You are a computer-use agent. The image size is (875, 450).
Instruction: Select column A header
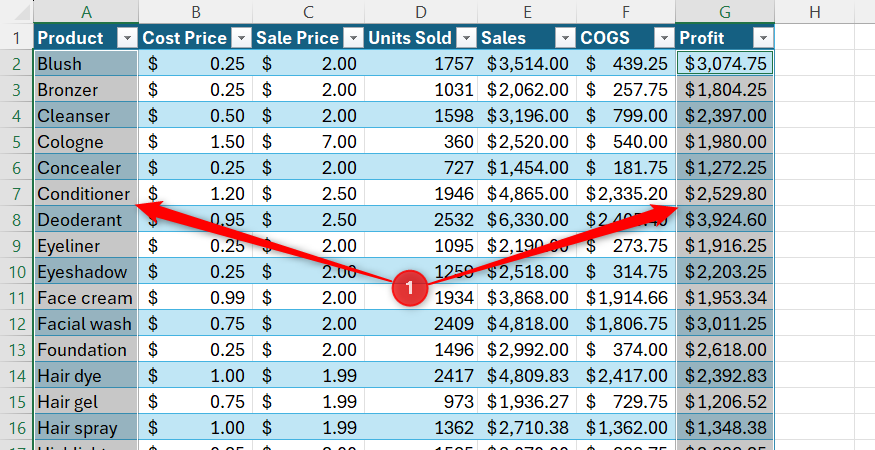(86, 12)
